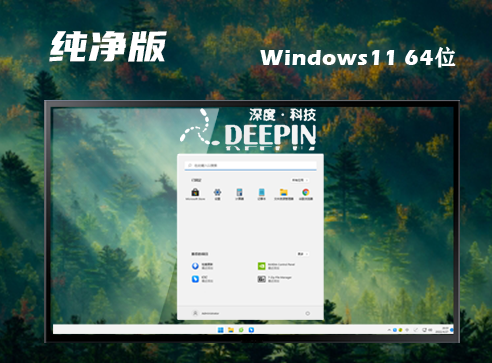
Task: Open the blue download-arrow recommended app
Action: coord(202,266)
